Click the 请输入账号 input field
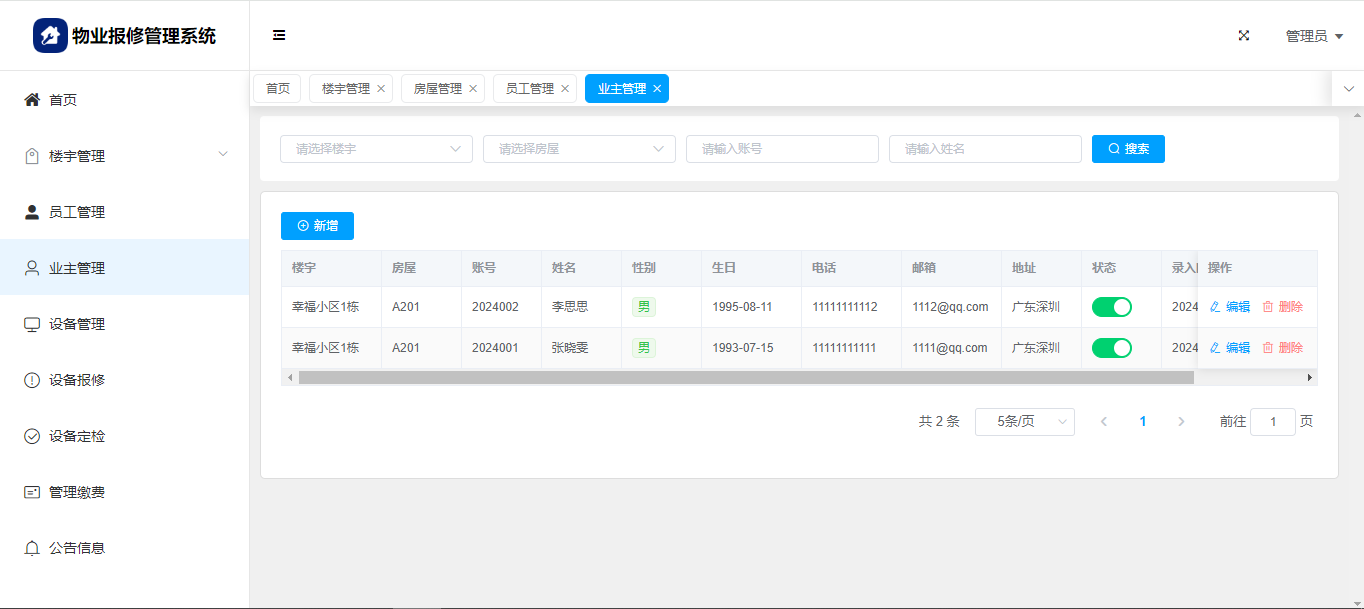This screenshot has width=1364, height=609. 782,149
